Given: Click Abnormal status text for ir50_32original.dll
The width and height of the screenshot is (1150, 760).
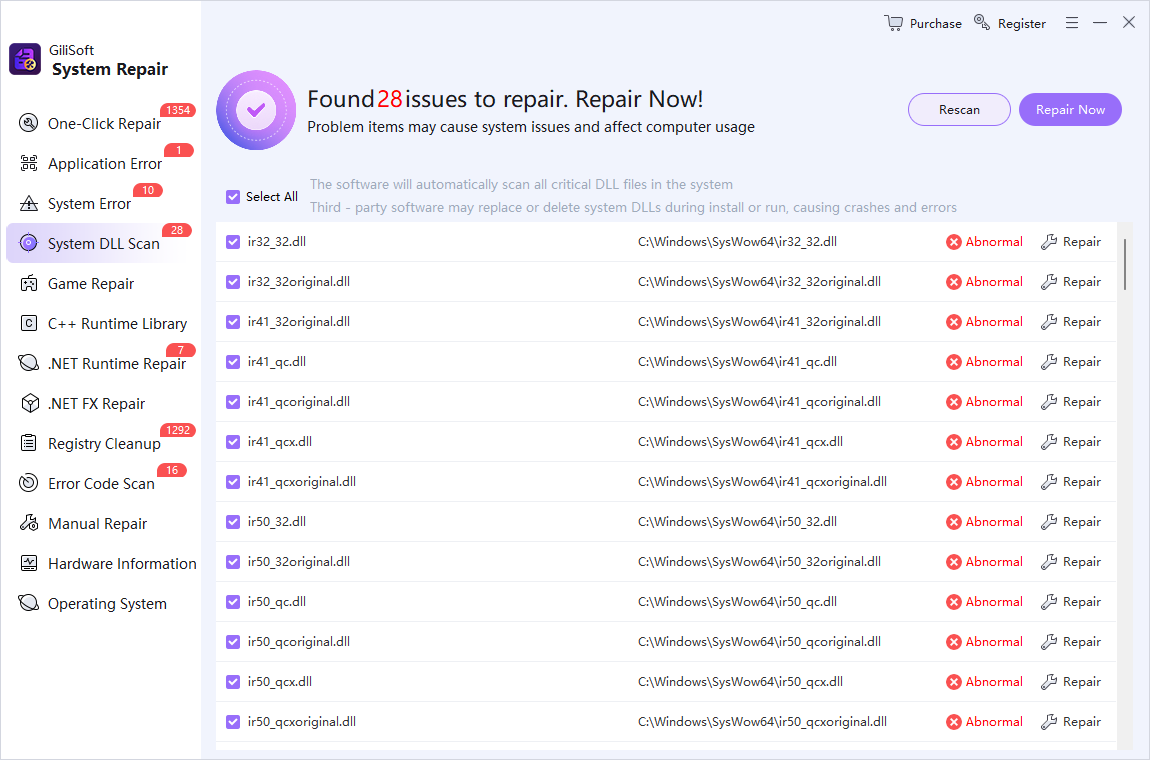Looking at the screenshot, I should tap(994, 561).
